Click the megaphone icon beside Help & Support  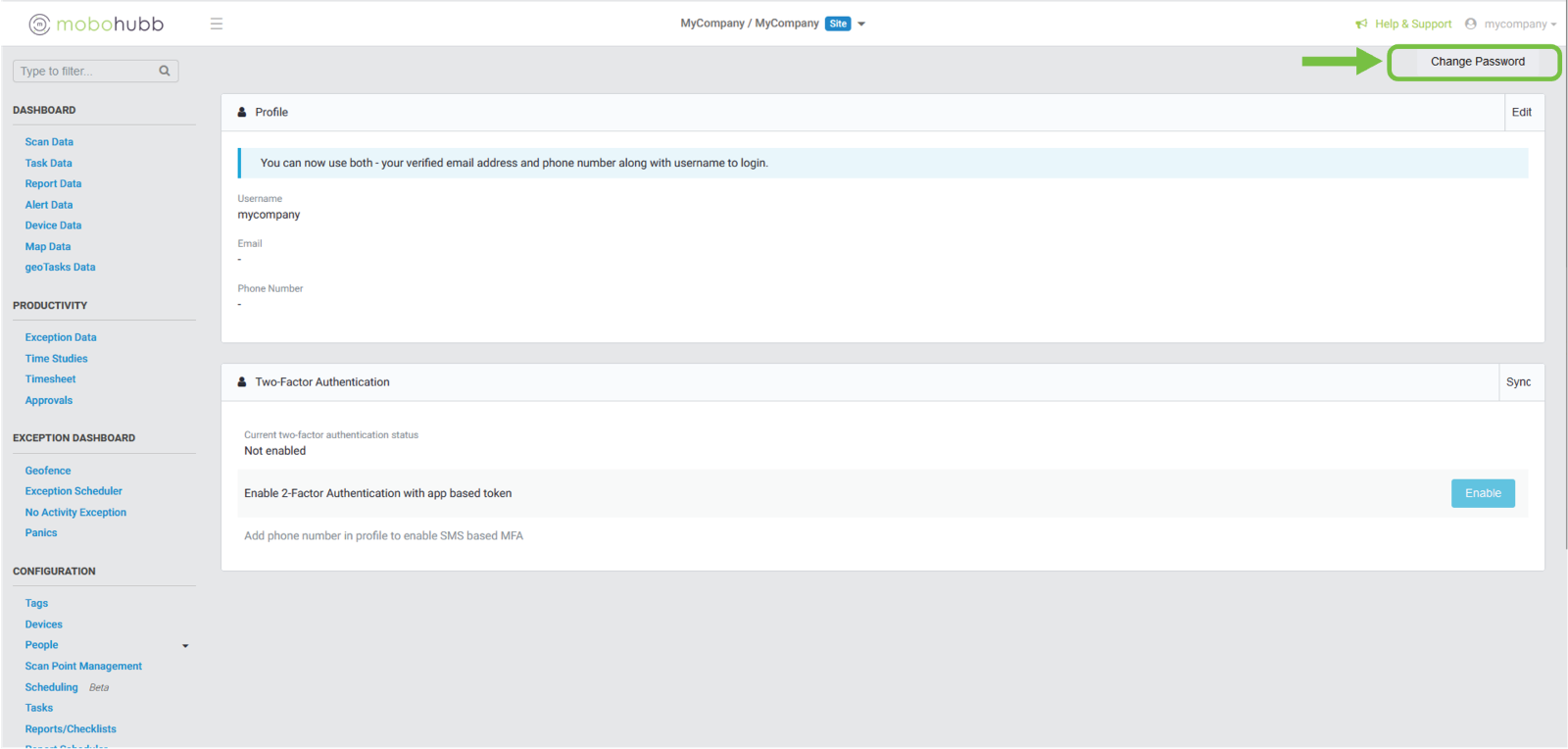pos(1361,25)
